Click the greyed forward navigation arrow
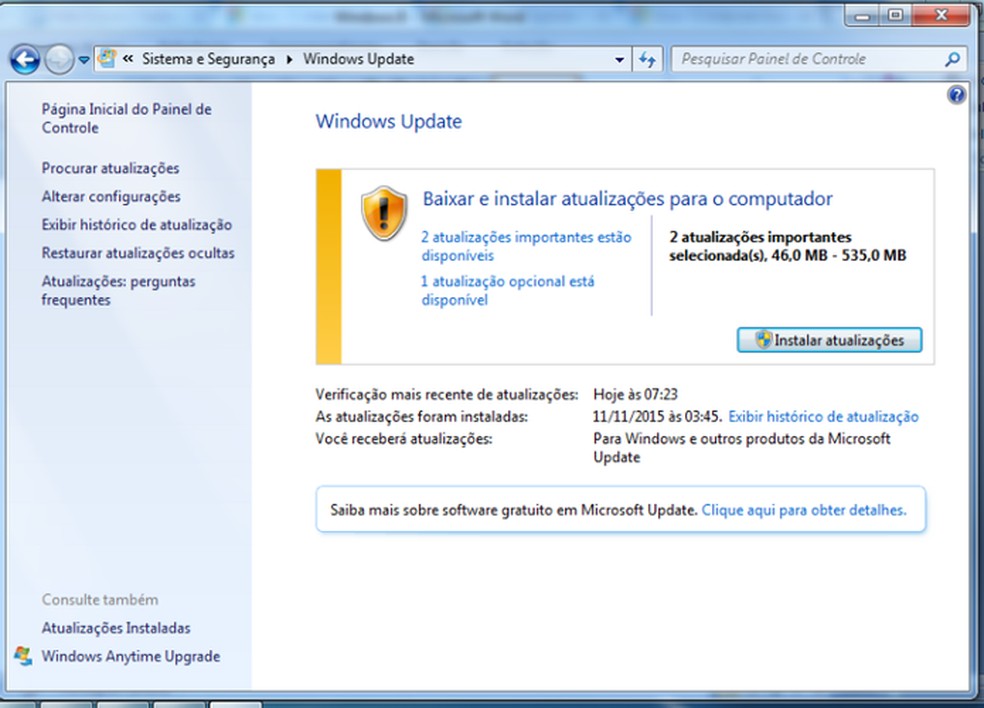The image size is (984, 708). (x=59, y=60)
